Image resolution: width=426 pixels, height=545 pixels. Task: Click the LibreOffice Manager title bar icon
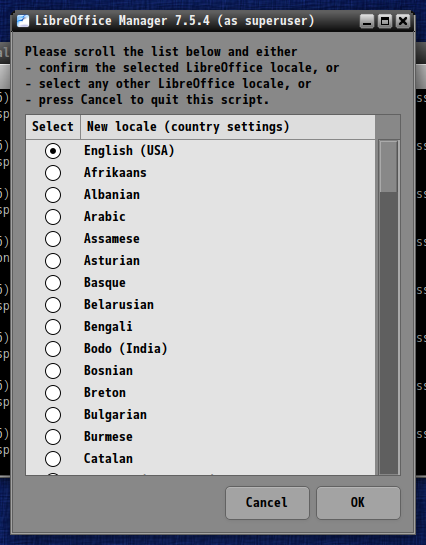(x=23, y=21)
